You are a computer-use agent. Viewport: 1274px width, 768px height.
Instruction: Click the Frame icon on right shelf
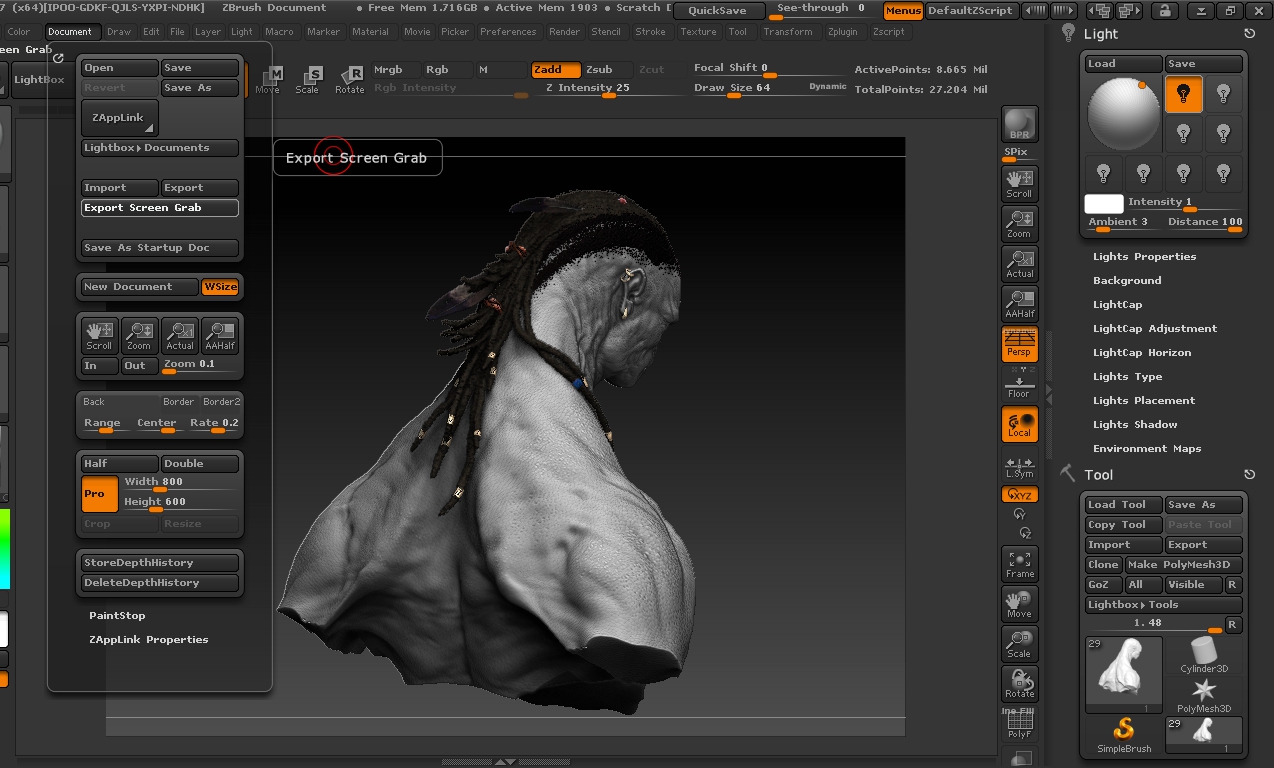click(x=1019, y=564)
